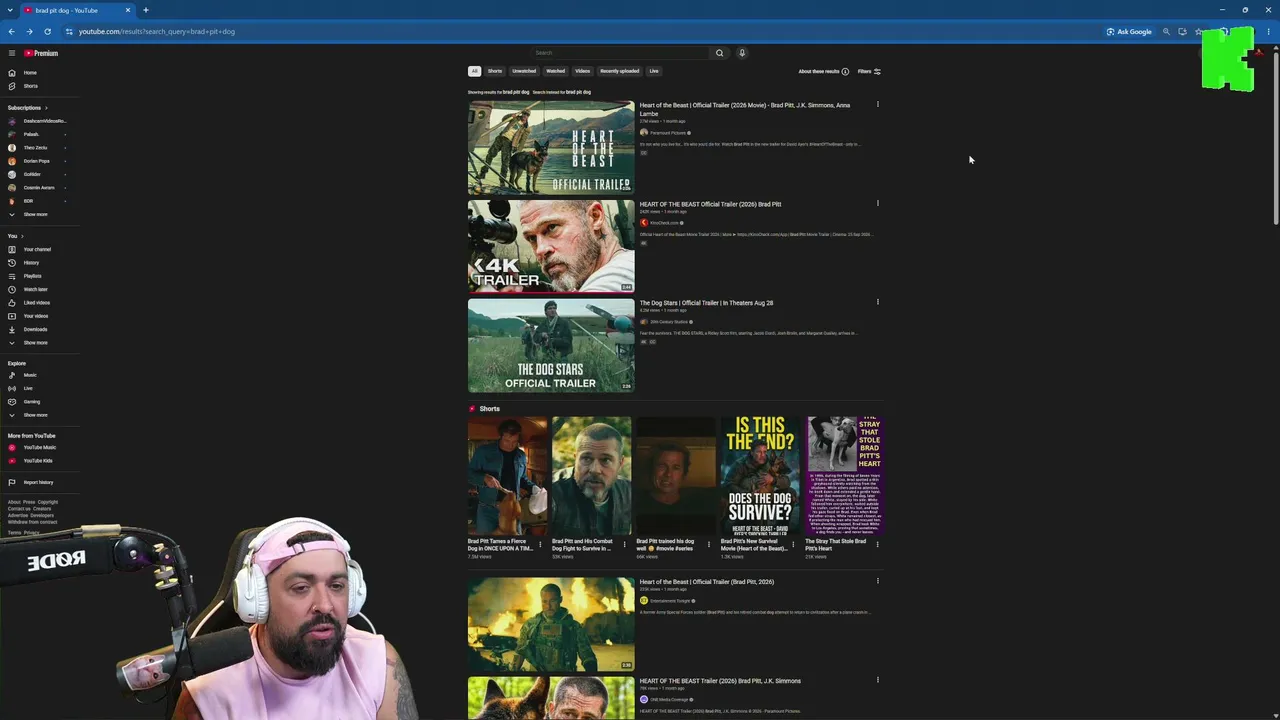Viewport: 1280px width, 720px height.
Task: Open 'Brad Pitt and His Combat Dog' short
Action: click(x=592, y=476)
